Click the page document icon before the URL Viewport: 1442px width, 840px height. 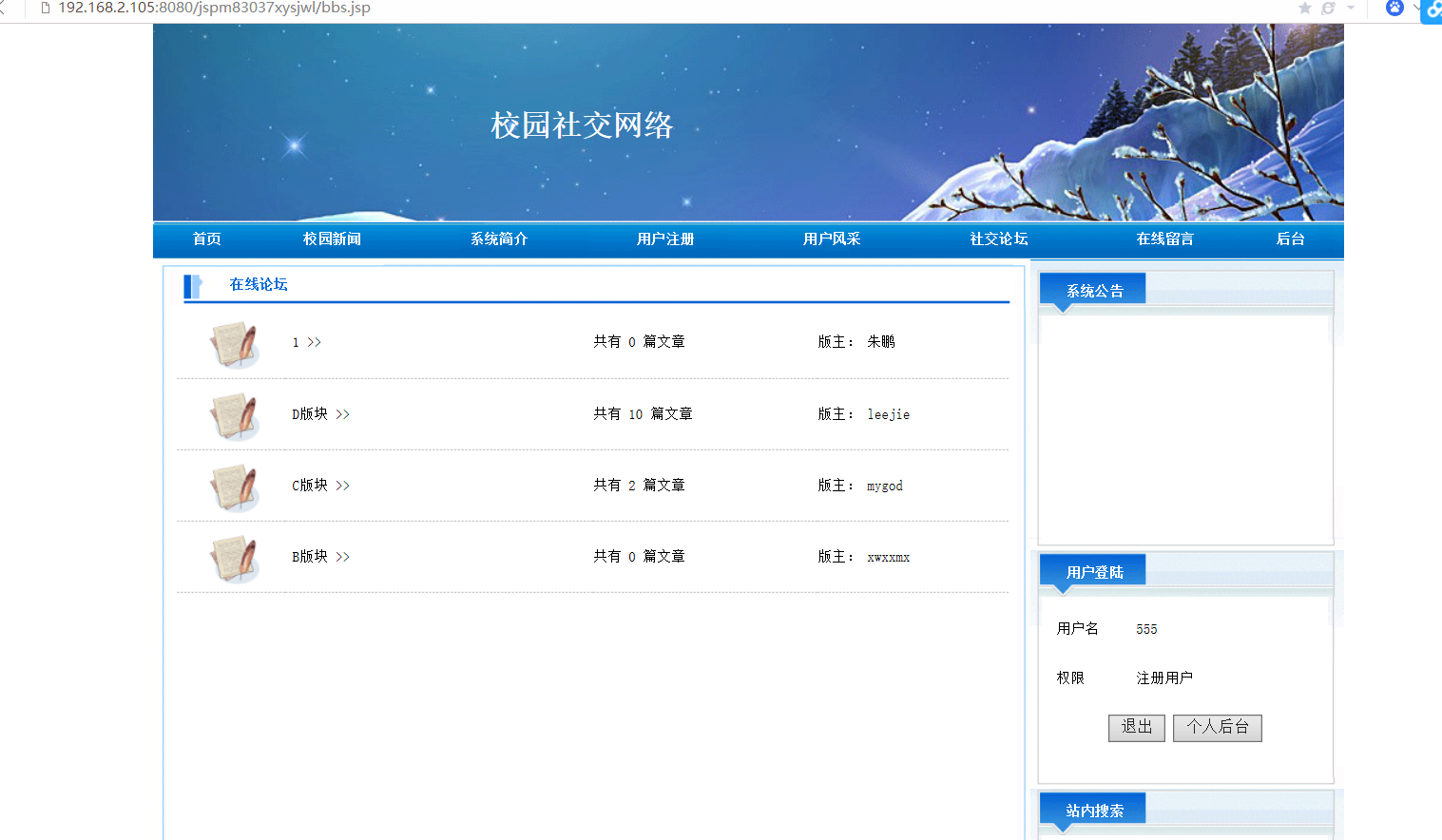[45, 8]
